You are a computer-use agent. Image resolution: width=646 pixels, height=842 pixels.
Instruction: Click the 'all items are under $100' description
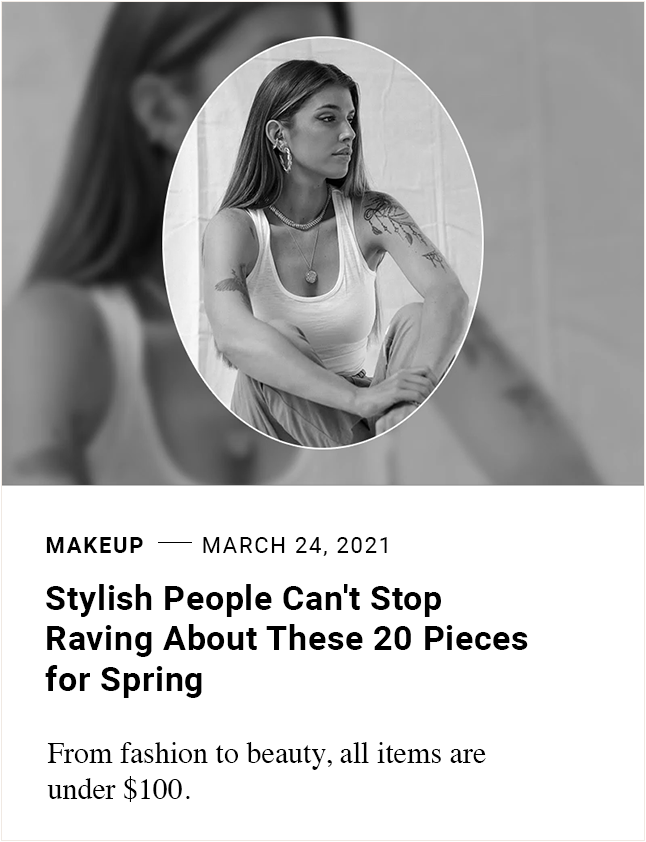[266, 771]
